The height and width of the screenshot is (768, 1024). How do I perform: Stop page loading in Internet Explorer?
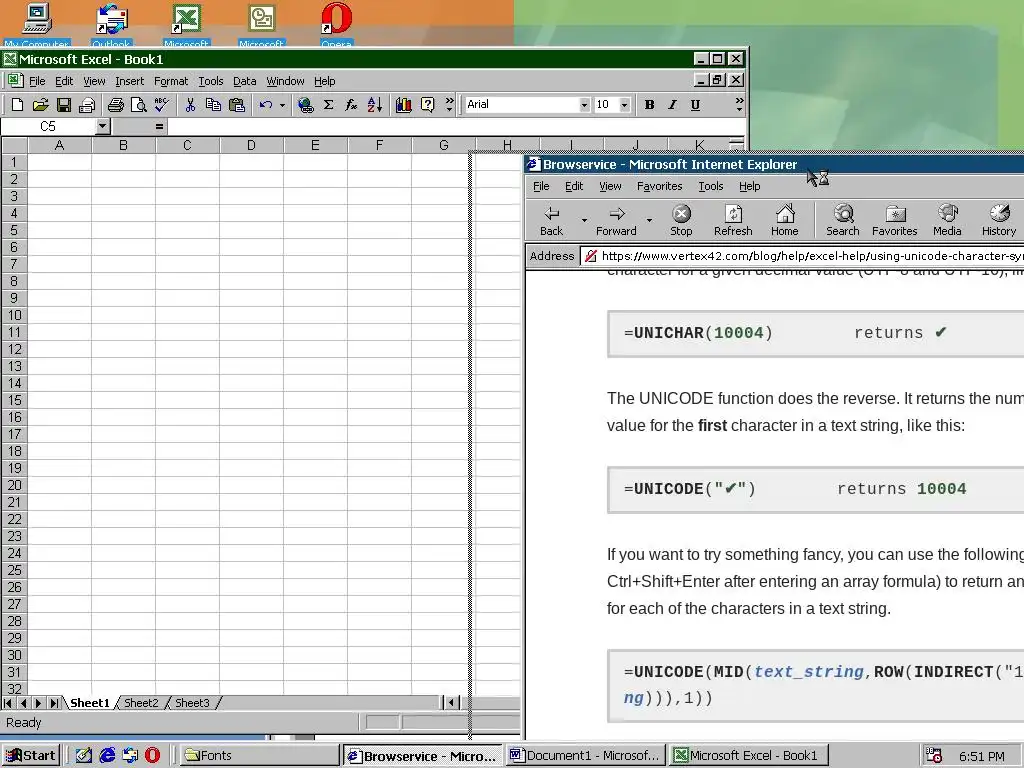click(x=681, y=221)
